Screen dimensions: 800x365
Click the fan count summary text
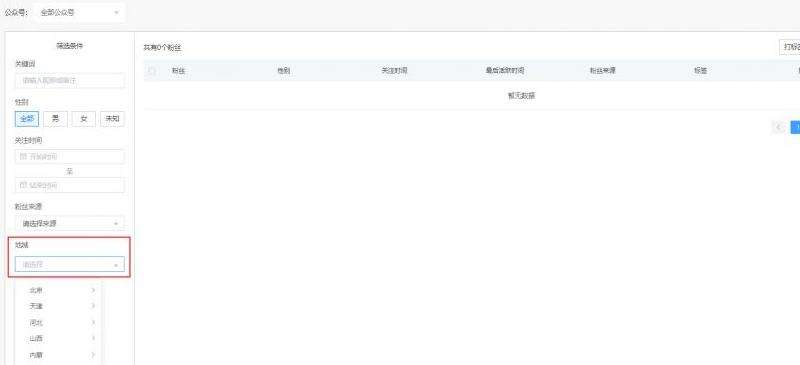162,47
